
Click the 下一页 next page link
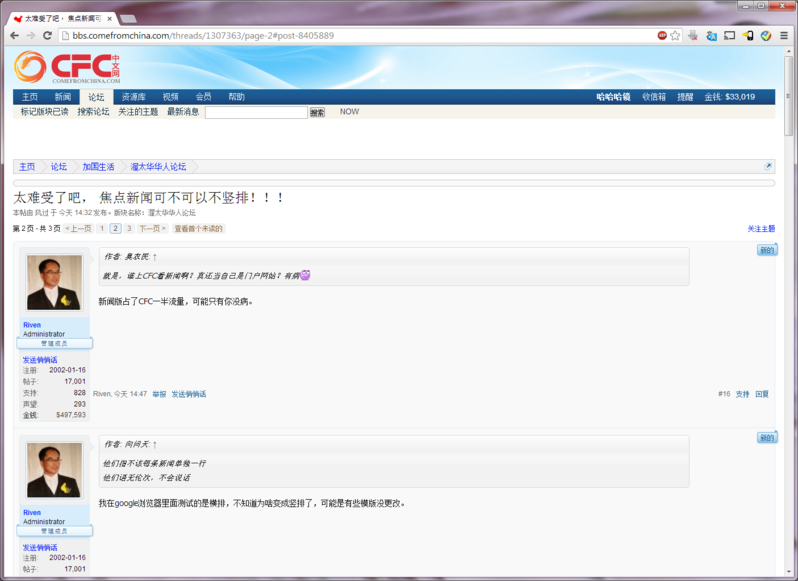click(x=152, y=229)
